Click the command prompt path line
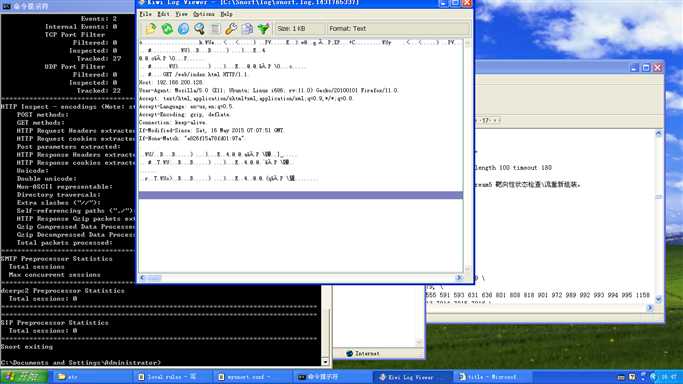This screenshot has height=384, width=683. pos(81,362)
